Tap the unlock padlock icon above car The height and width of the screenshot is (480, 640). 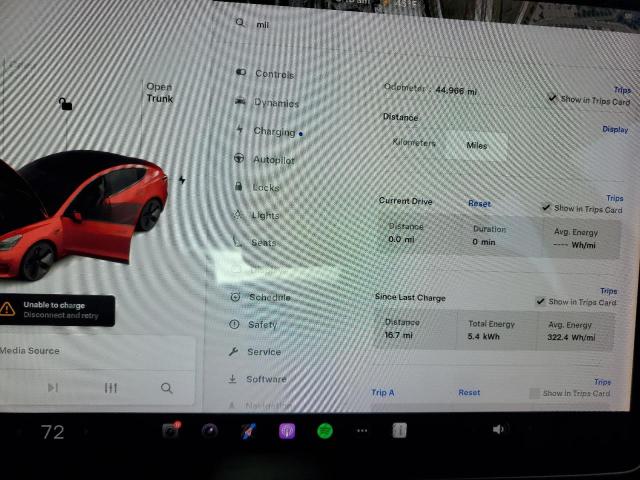pyautogui.click(x=65, y=104)
